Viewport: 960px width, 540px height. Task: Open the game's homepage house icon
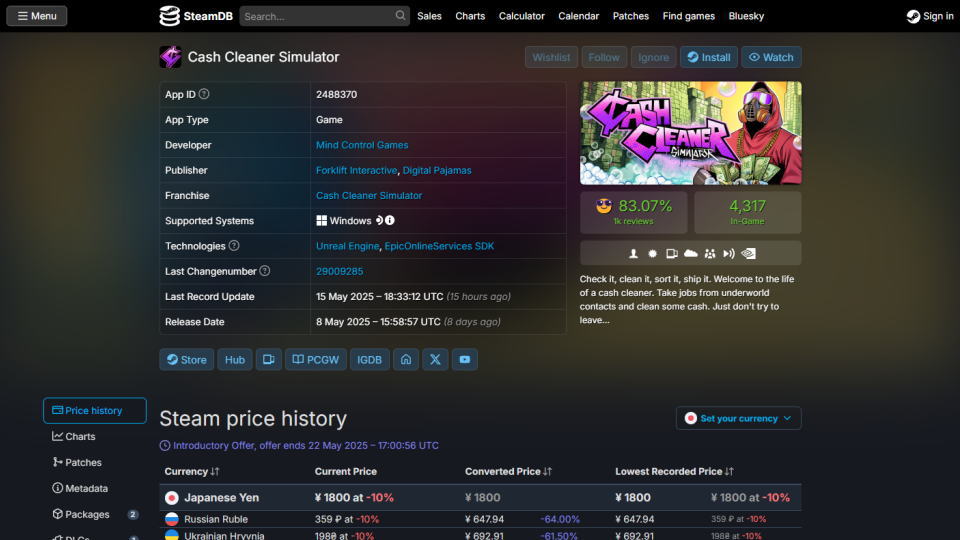pos(406,359)
